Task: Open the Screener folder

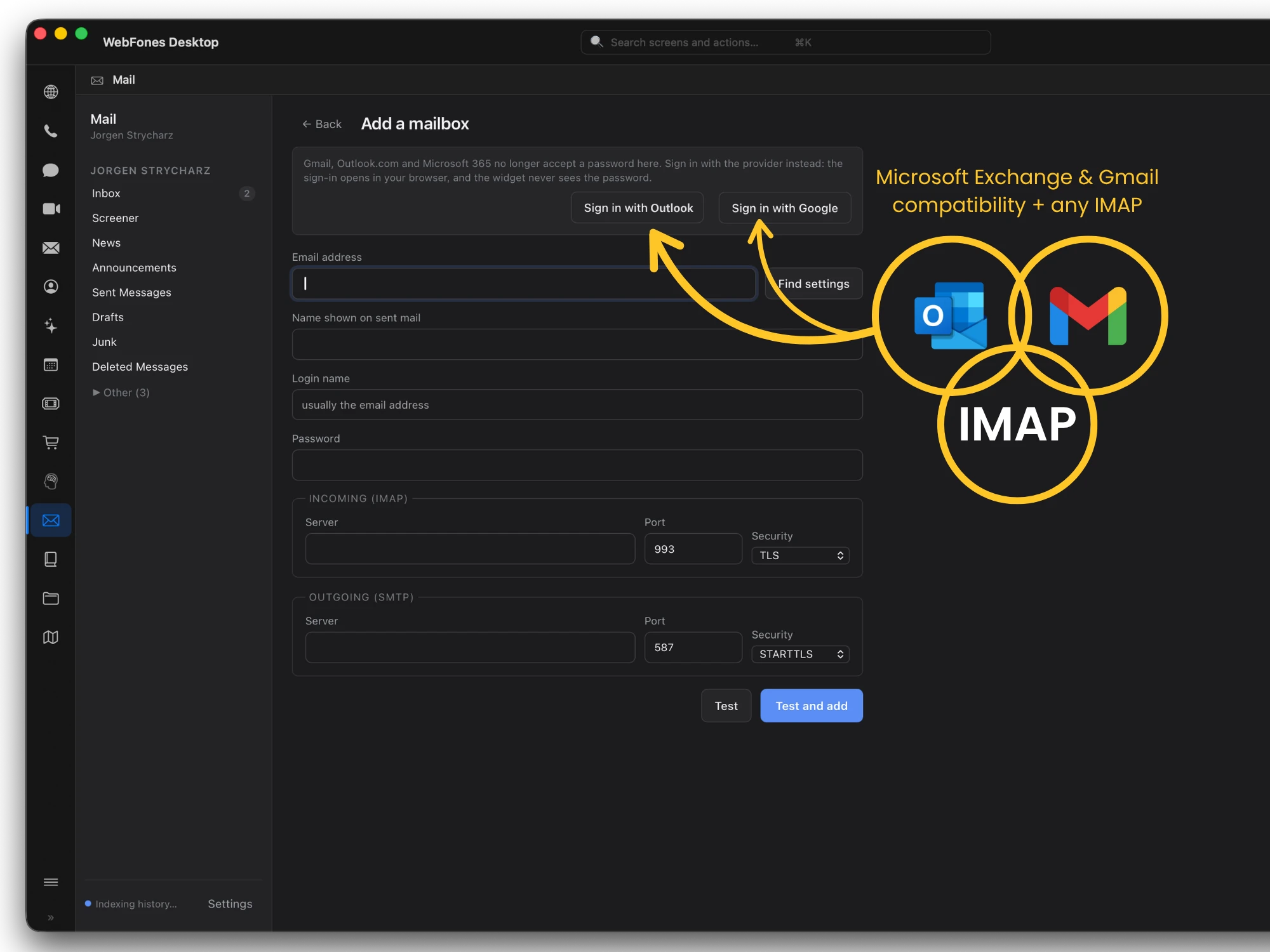Action: (x=173, y=218)
